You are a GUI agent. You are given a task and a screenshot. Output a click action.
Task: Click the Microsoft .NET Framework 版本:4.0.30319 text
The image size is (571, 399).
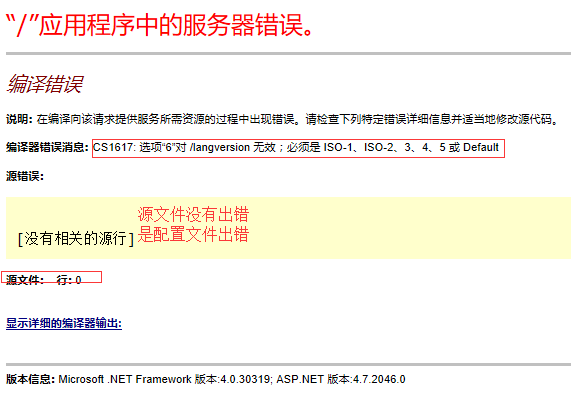tap(165, 379)
